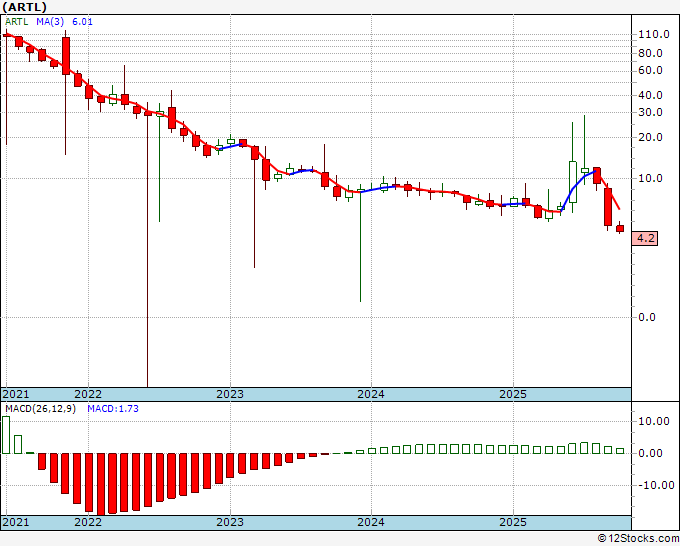The width and height of the screenshot is (680, 546).
Task: Open the 12Stocks.com copyright link
Action: pos(638,538)
